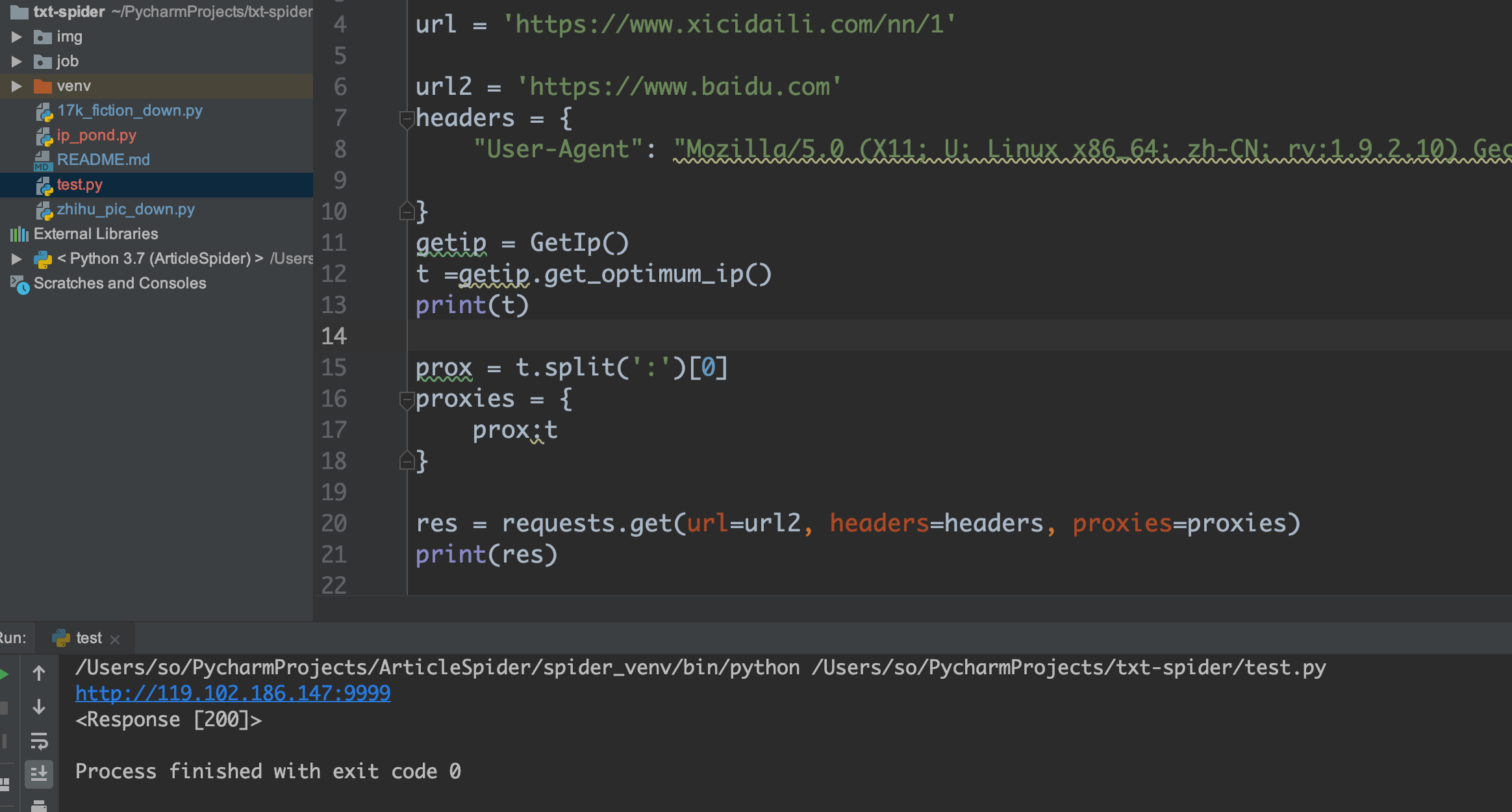Click the stop button in Run panel

pyautogui.click(x=4, y=707)
